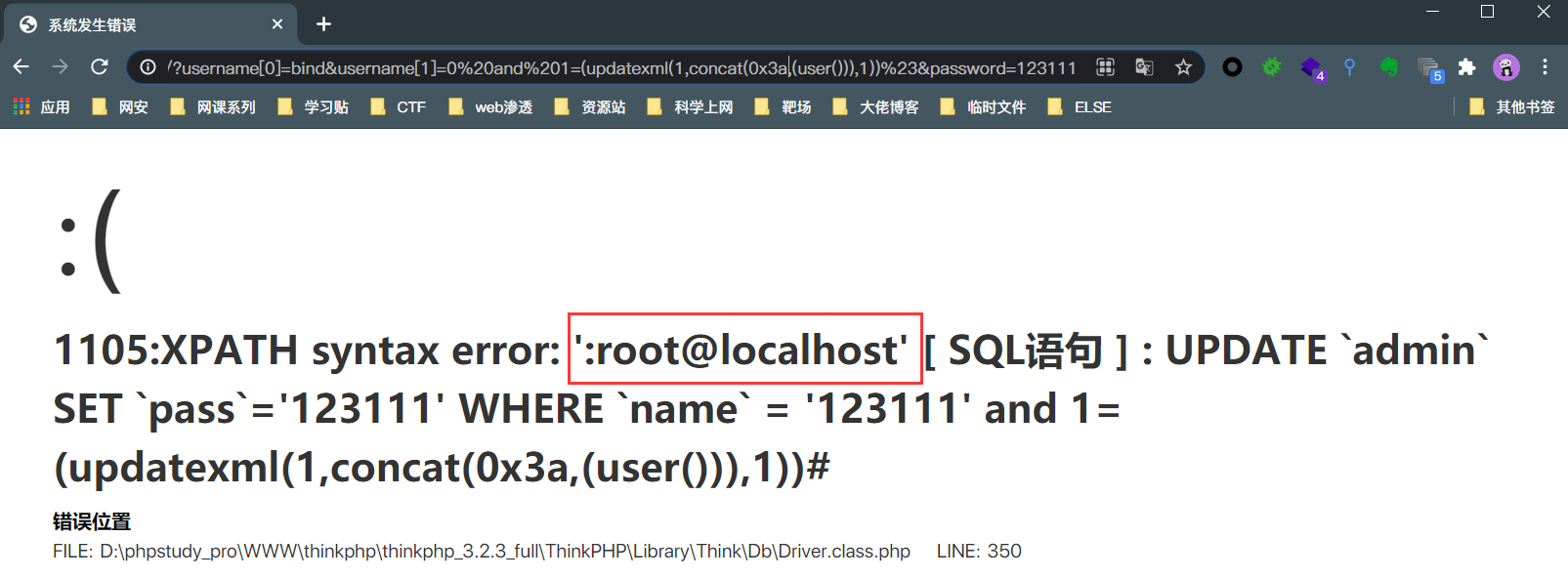Click the URL in the address bar

tap(621, 67)
